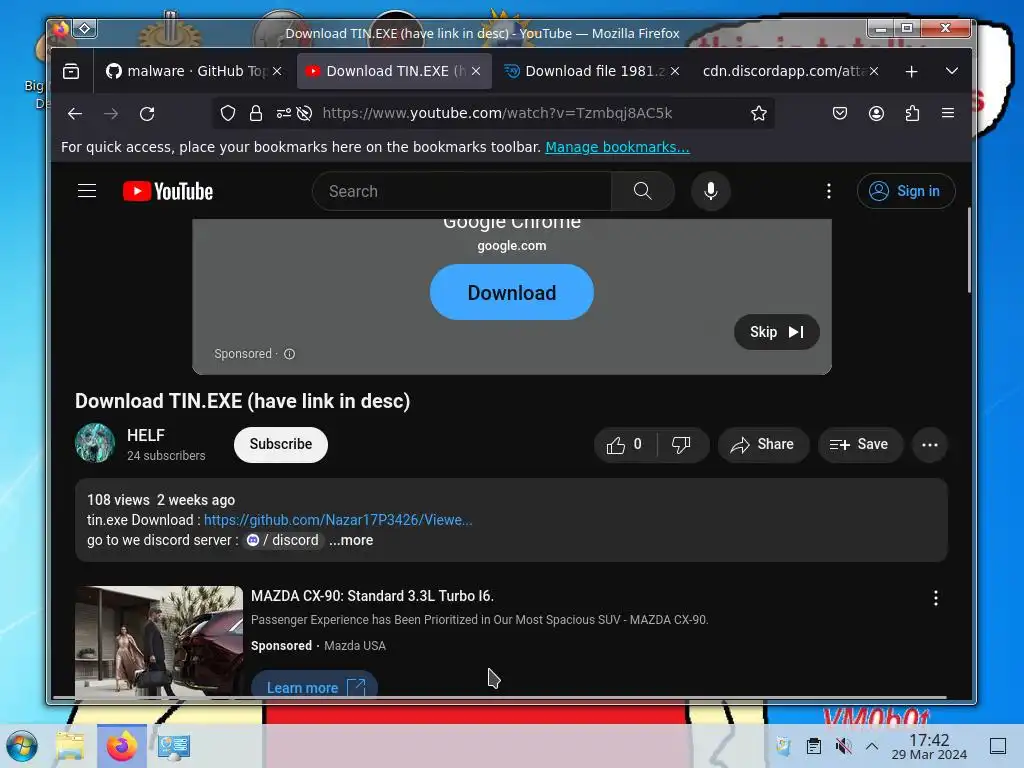Search with your voice microphone
1024x768 pixels.
click(711, 191)
